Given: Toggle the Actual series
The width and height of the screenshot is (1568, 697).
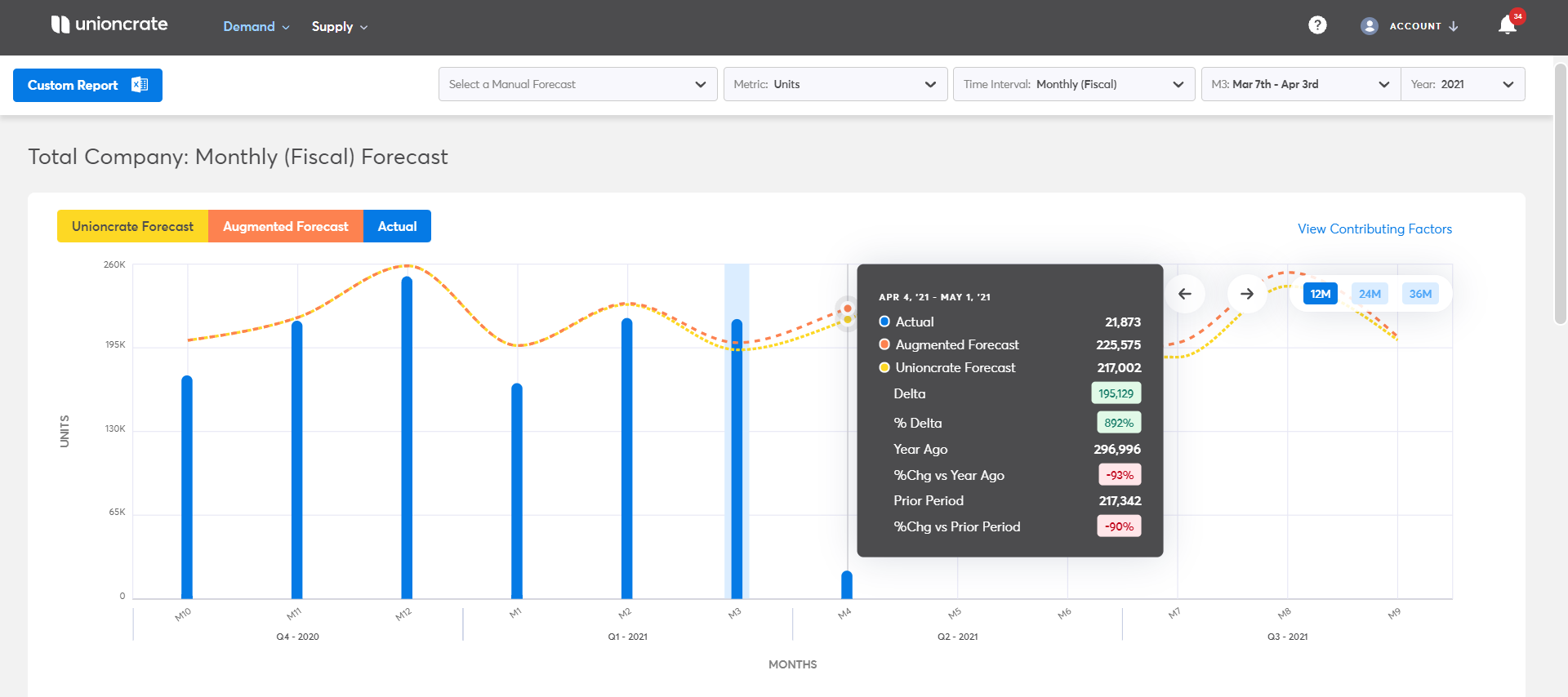Looking at the screenshot, I should (397, 226).
